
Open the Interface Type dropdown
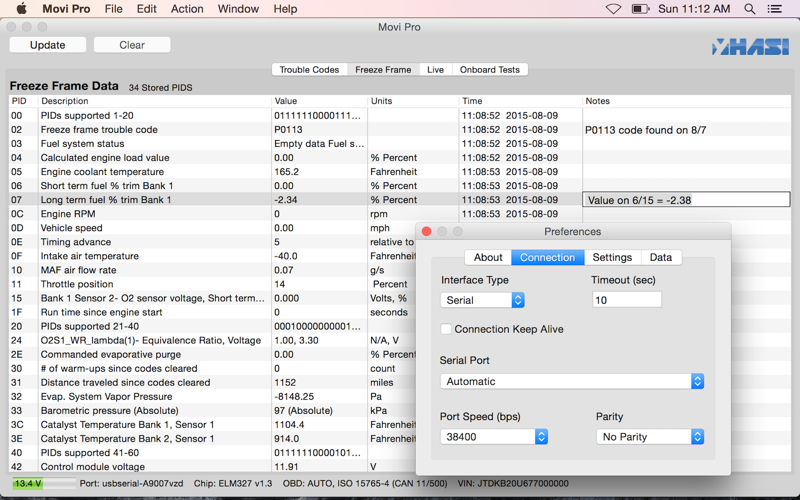point(482,300)
